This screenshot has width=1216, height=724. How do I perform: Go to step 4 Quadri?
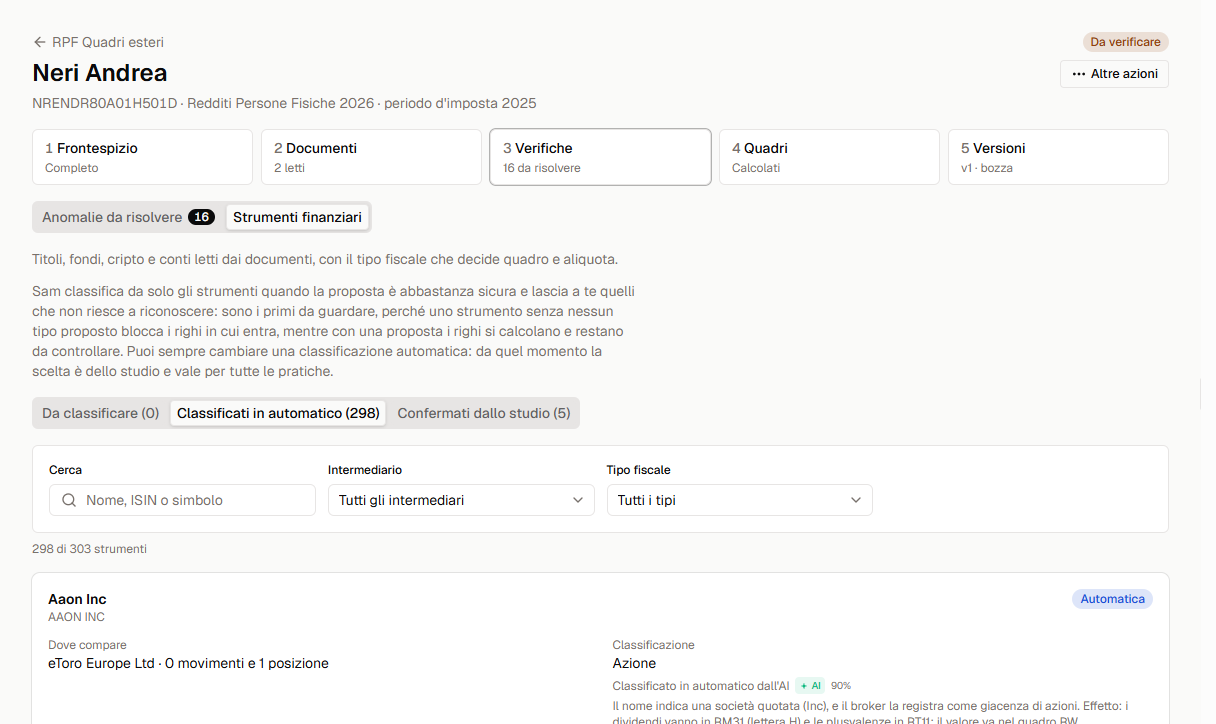click(829, 157)
